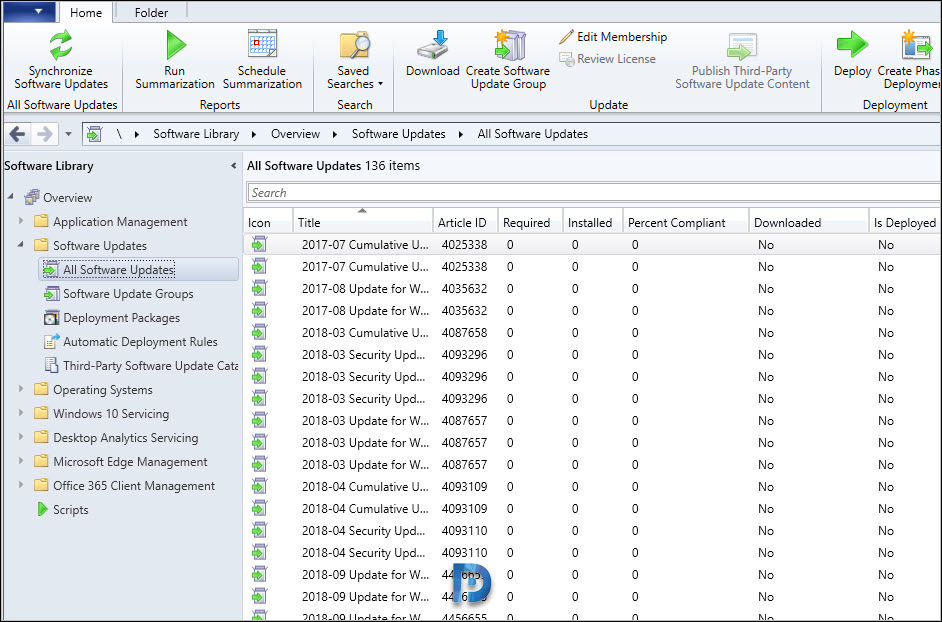The height and width of the screenshot is (622, 942).
Task: Open Saved Searches dropdown
Action: point(354,60)
